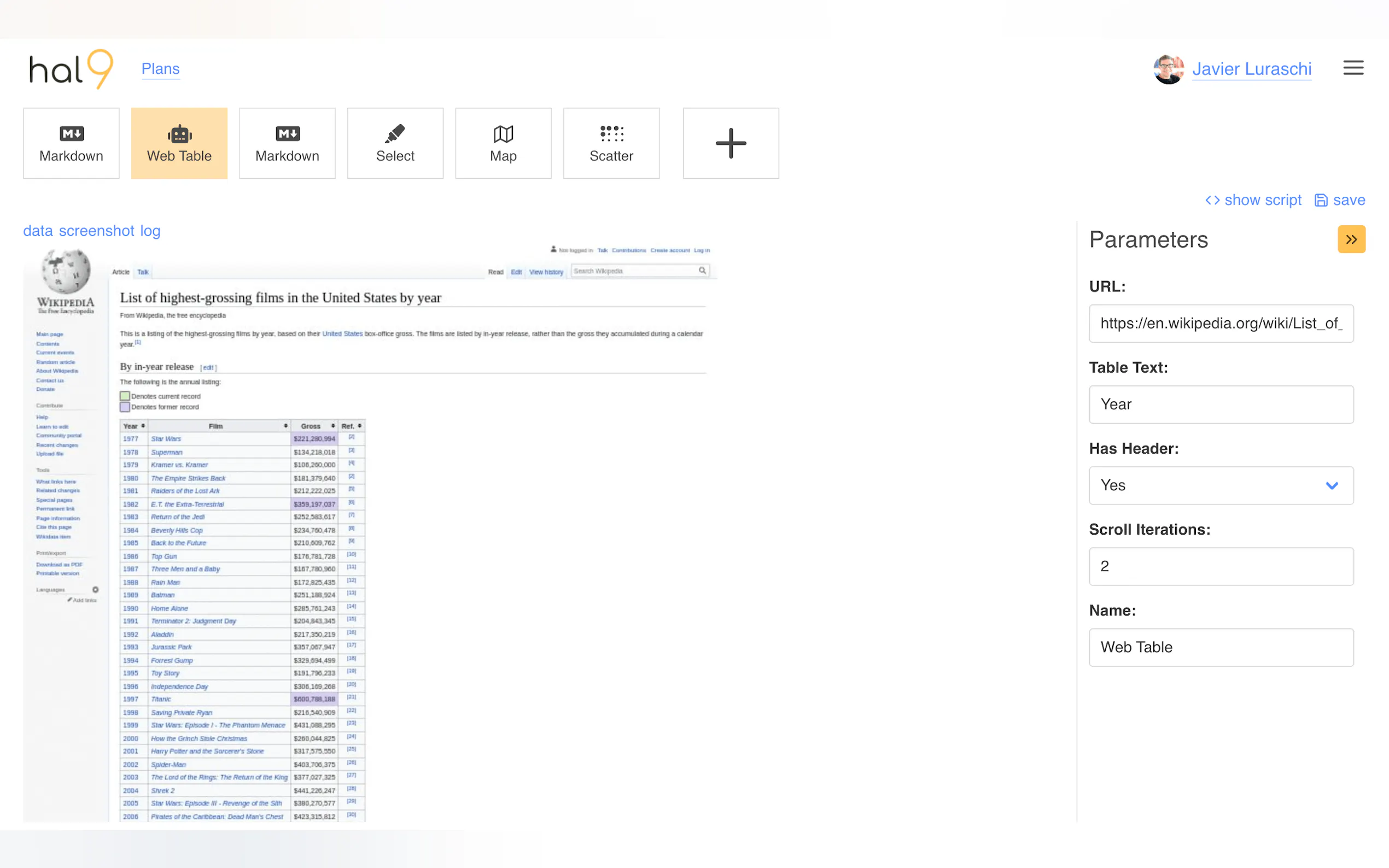Click the Has Header dropdown chevron arrow
Screen dimensions: 1389x868
coord(1332,486)
